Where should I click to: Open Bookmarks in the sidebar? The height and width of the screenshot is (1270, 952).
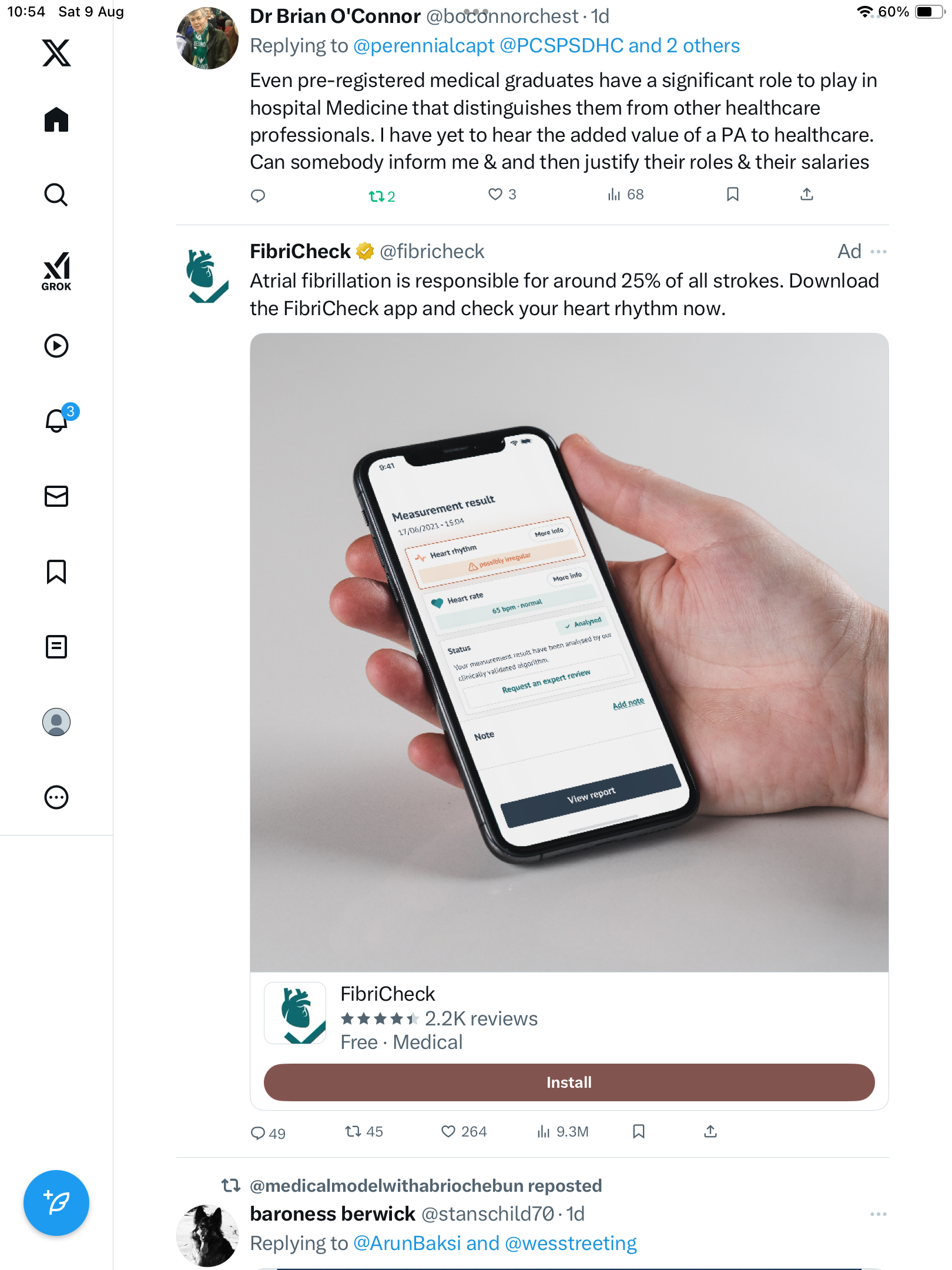pyautogui.click(x=56, y=571)
